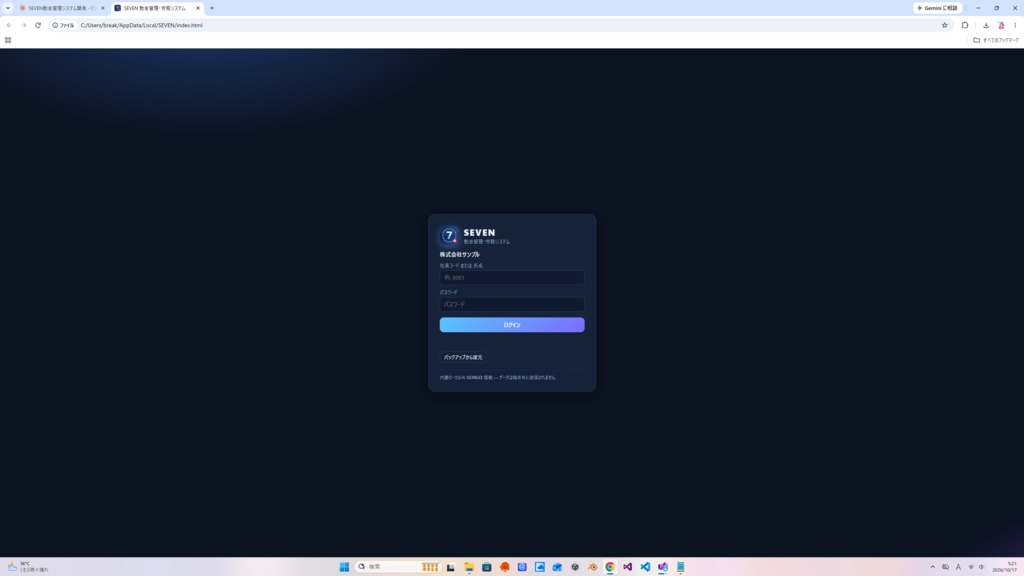Focus the パスワード password input field
Image resolution: width=1024 pixels, height=576 pixels.
511,304
